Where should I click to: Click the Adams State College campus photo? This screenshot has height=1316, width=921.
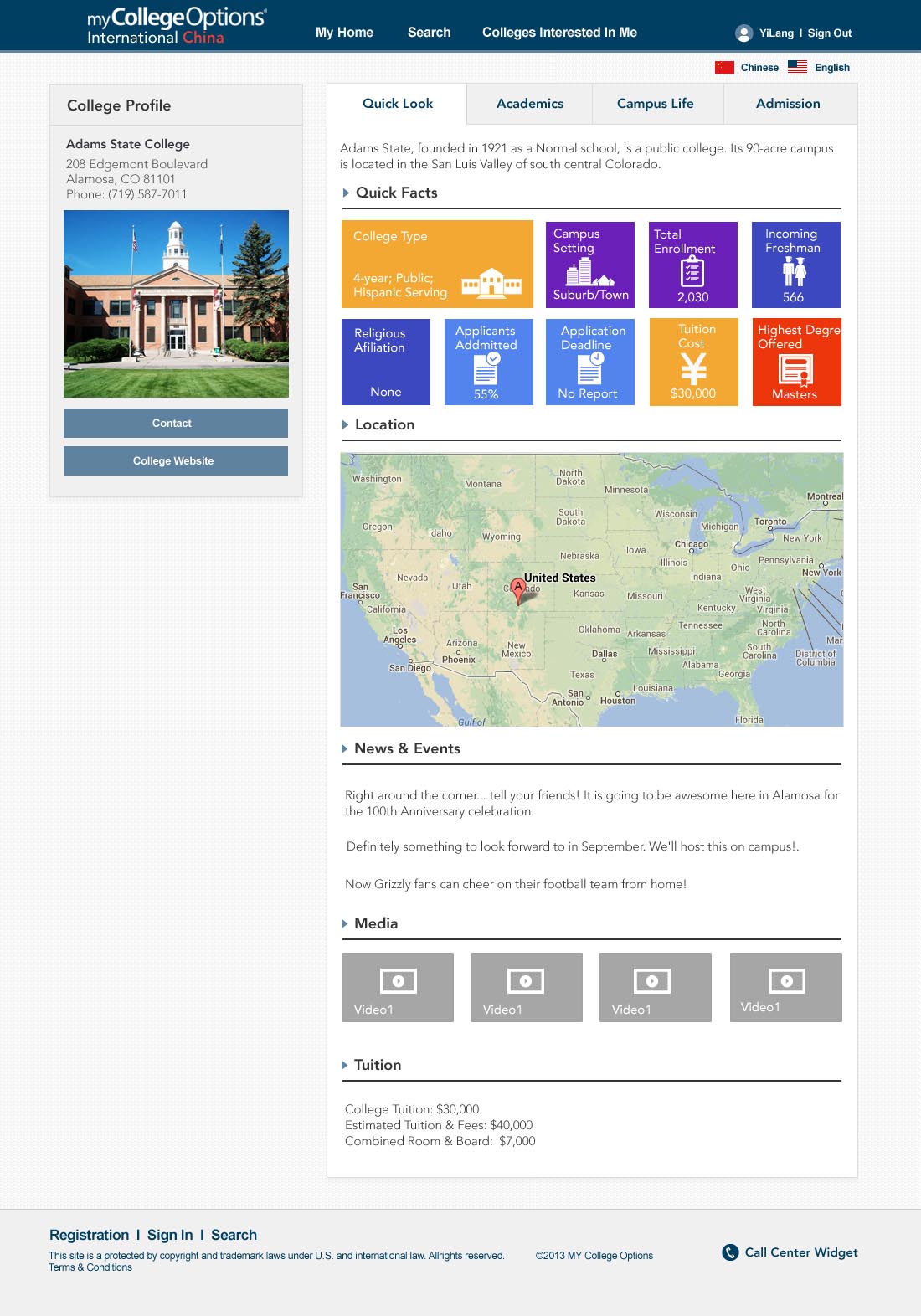point(176,304)
